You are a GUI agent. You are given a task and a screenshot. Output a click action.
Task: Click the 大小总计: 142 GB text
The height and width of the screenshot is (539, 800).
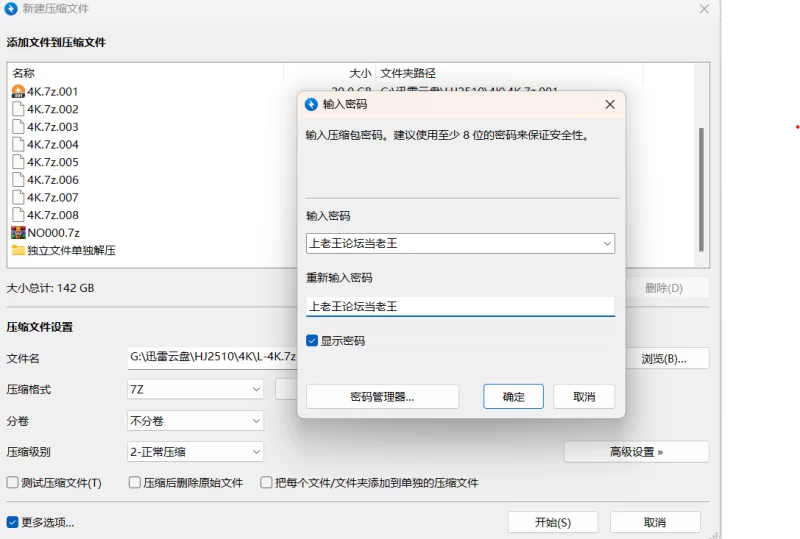coord(50,288)
